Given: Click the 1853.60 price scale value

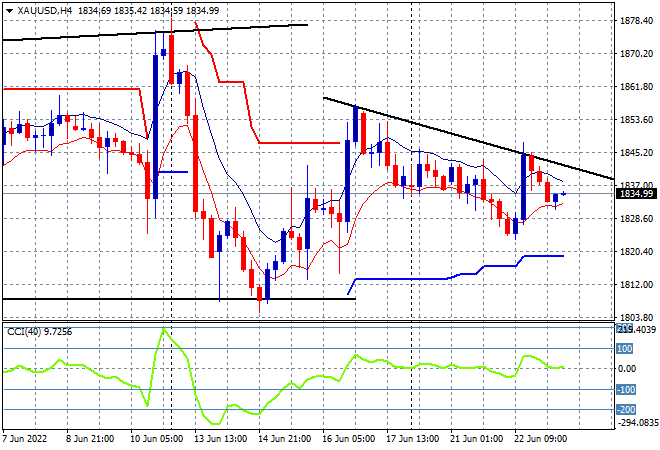Looking at the screenshot, I should click(636, 120).
